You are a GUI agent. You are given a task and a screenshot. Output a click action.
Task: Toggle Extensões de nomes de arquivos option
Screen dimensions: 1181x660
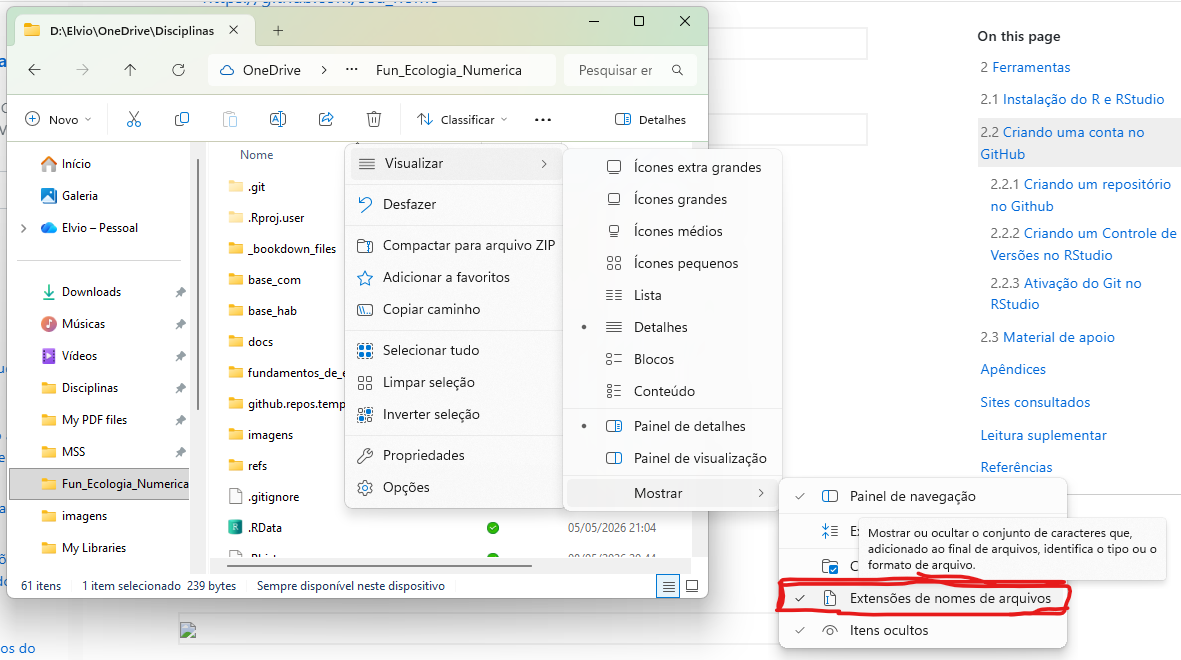tap(923, 598)
